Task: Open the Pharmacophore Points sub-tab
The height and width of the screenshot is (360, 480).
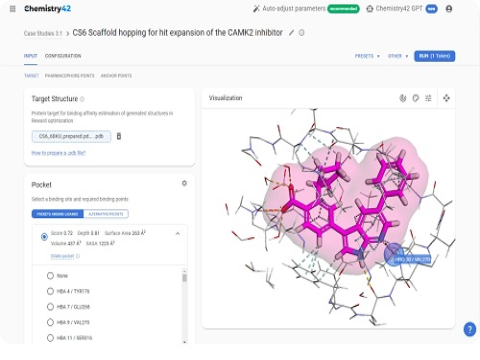Action: 70,76
